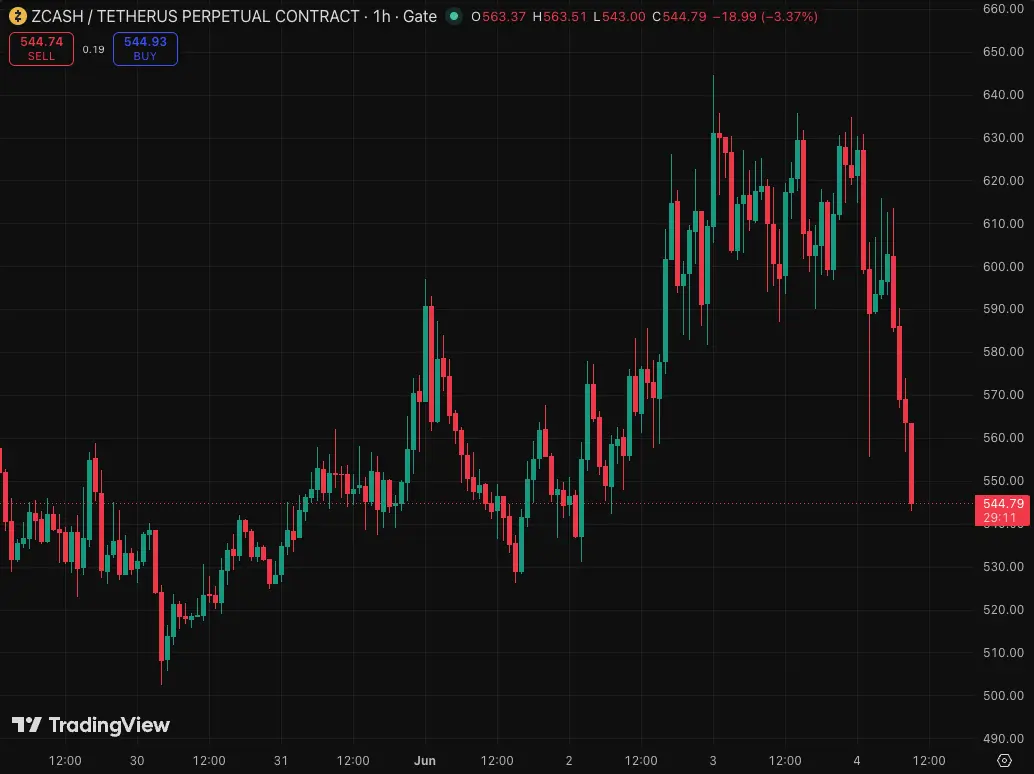Screen dimensions: 1034x774
Task: Click the green market status dot
Action: click(454, 16)
